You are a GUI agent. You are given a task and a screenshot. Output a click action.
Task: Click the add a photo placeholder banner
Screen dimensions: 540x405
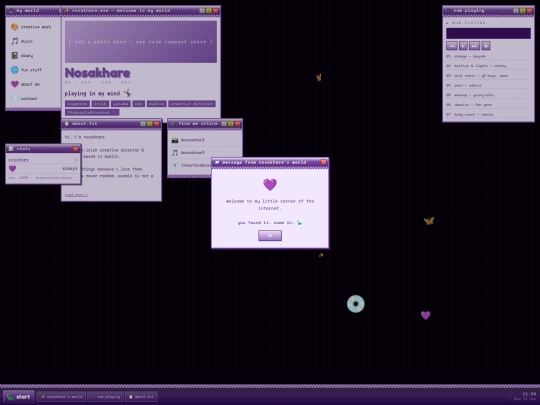[141, 42]
